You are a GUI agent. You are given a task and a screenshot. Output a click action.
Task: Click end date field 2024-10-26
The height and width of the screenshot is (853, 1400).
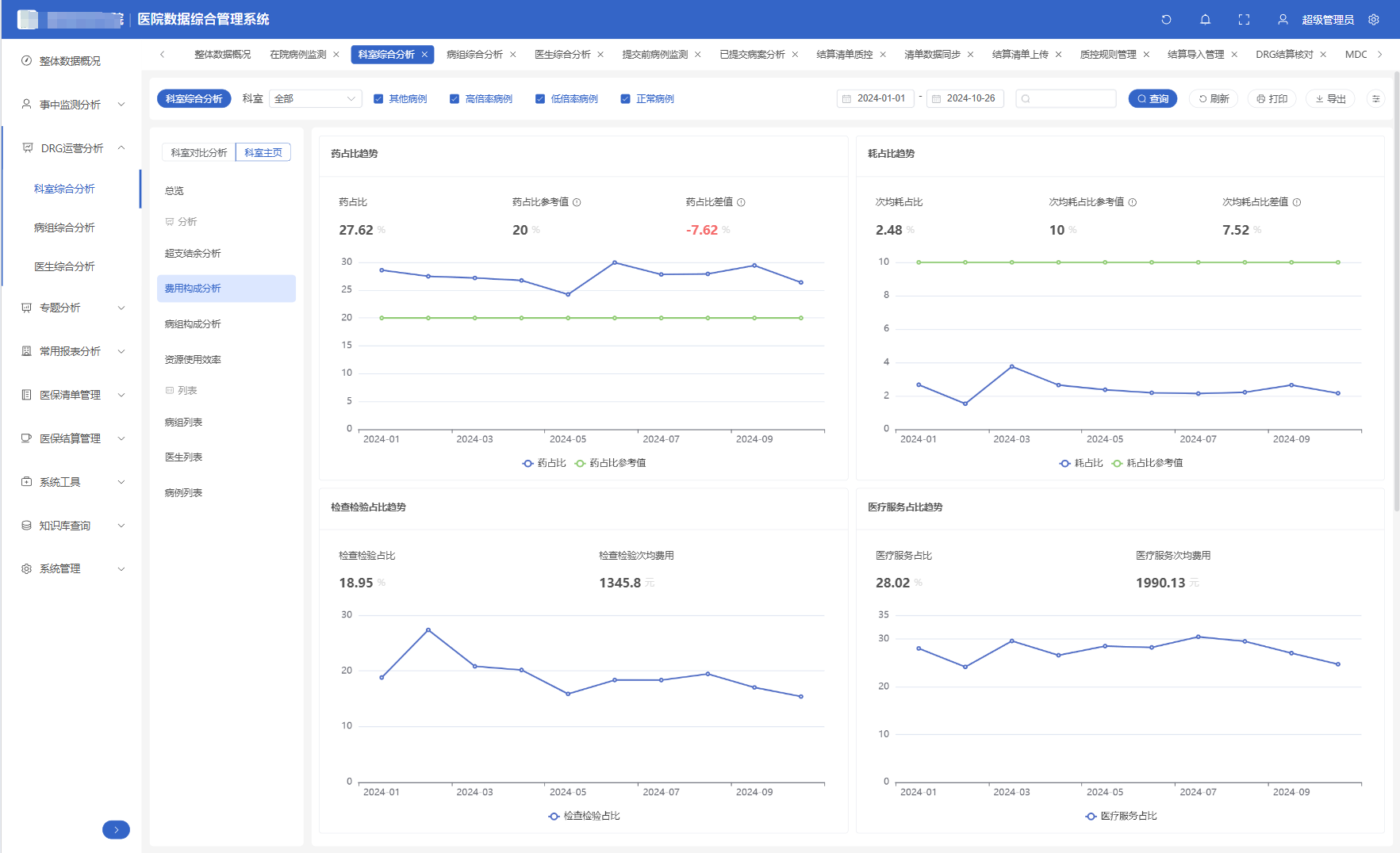point(965,99)
